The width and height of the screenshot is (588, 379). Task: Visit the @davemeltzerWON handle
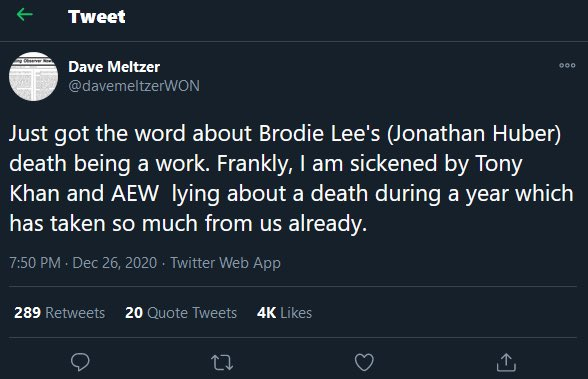coord(134,86)
